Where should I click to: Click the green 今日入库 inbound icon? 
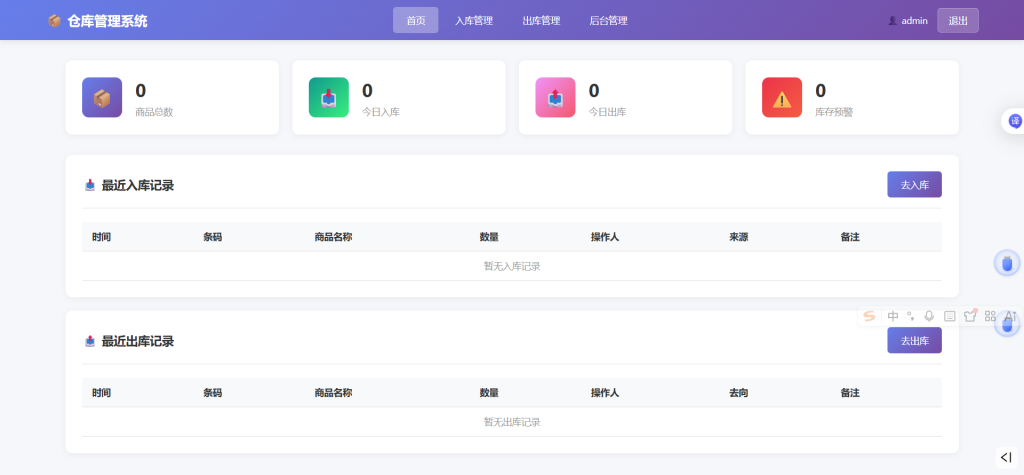click(328, 97)
